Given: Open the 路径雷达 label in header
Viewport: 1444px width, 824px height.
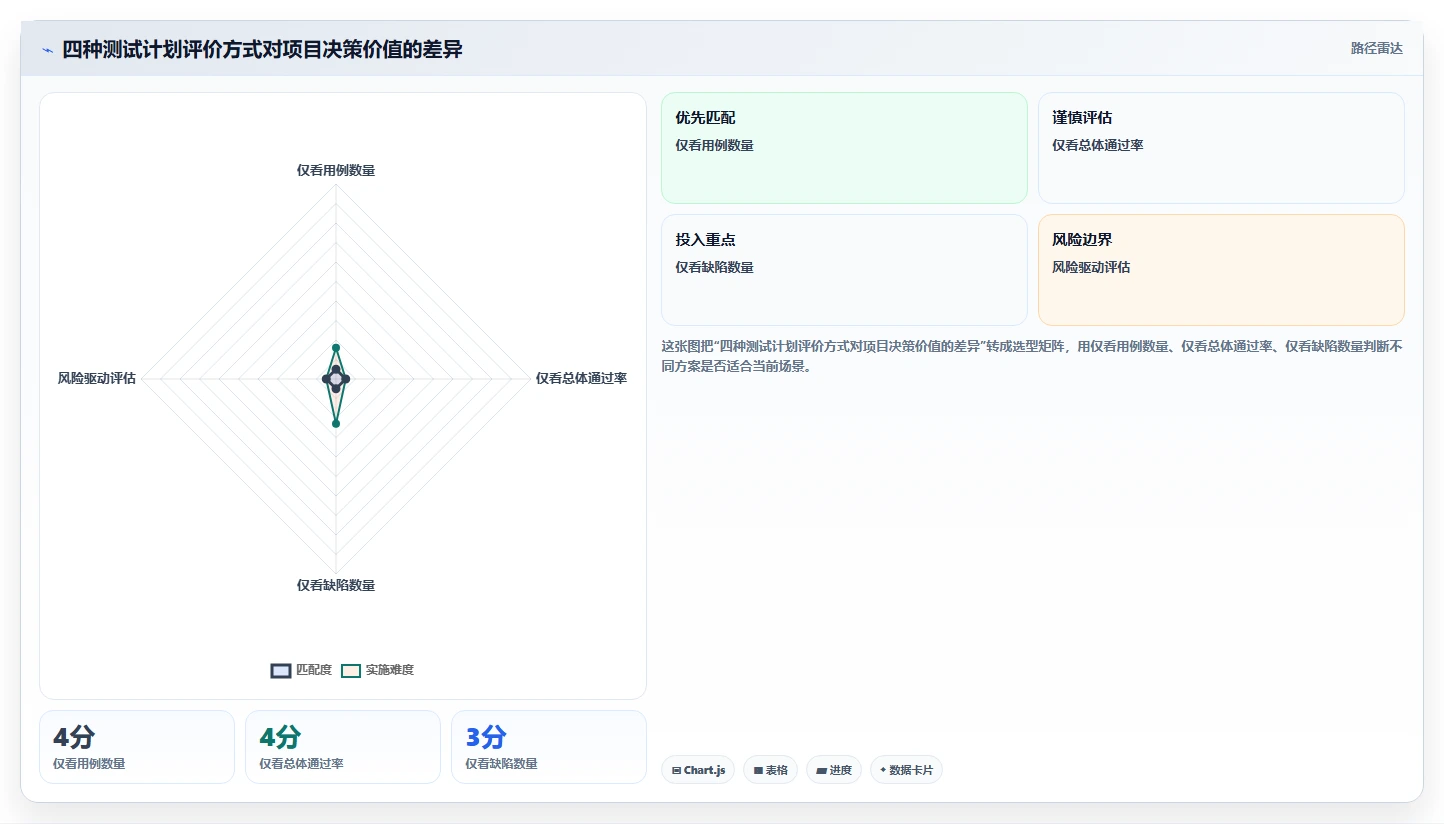Looking at the screenshot, I should point(1376,48).
